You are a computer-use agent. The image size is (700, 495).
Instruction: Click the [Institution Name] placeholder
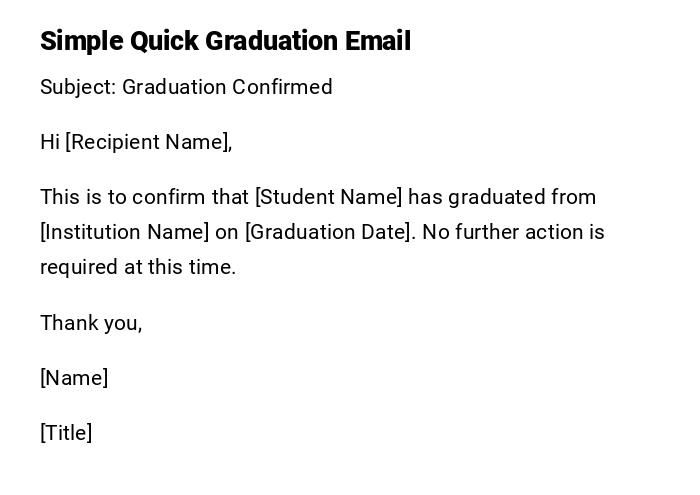(125, 232)
